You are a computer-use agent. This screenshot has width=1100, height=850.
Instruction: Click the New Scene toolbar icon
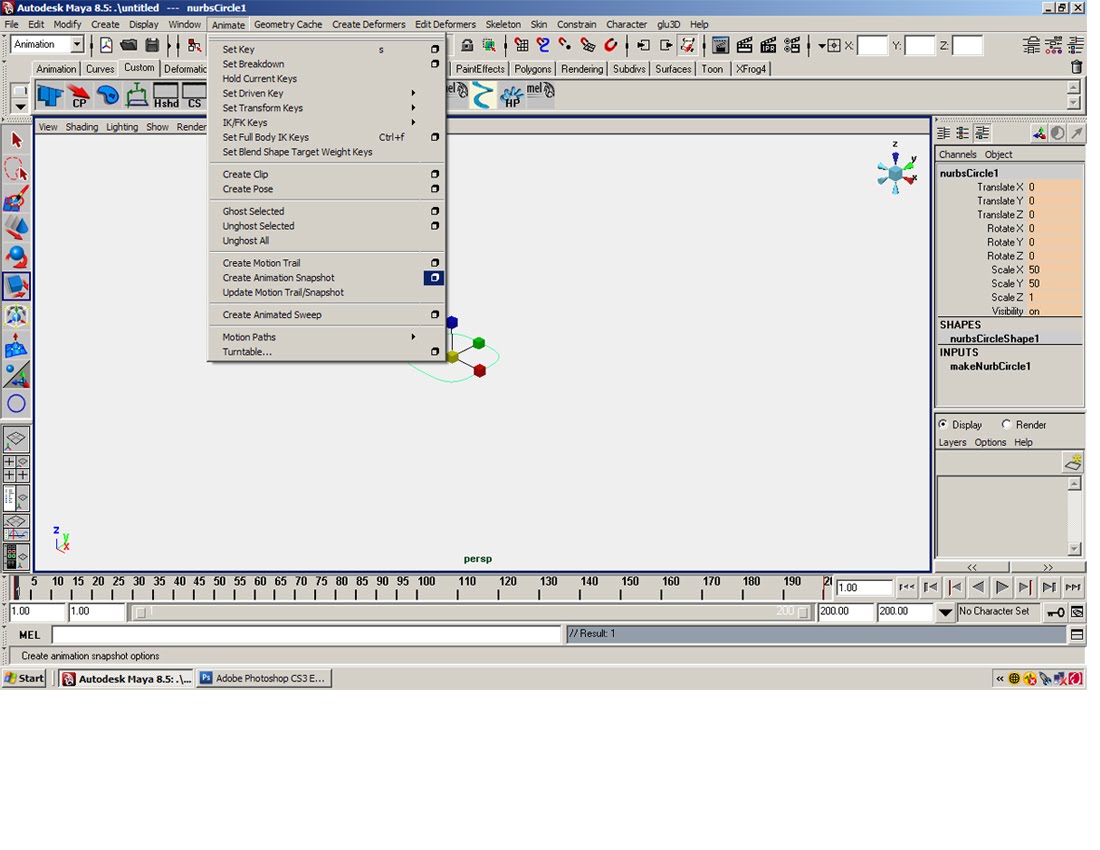pyautogui.click(x=106, y=46)
